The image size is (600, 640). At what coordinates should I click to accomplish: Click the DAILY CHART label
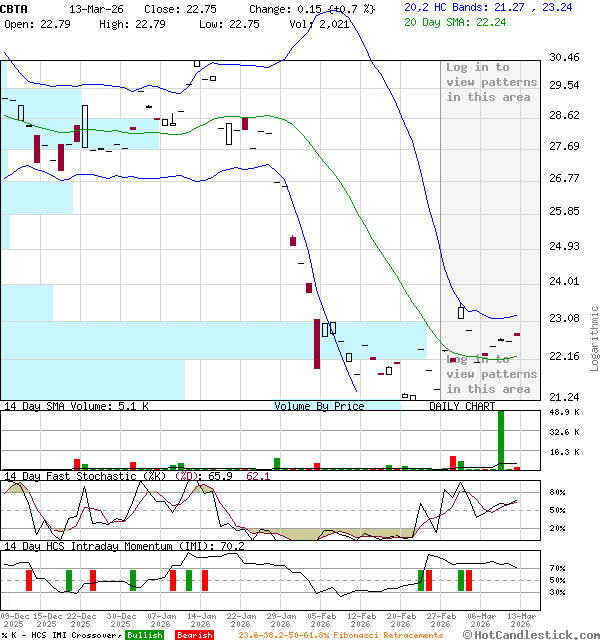(x=462, y=407)
